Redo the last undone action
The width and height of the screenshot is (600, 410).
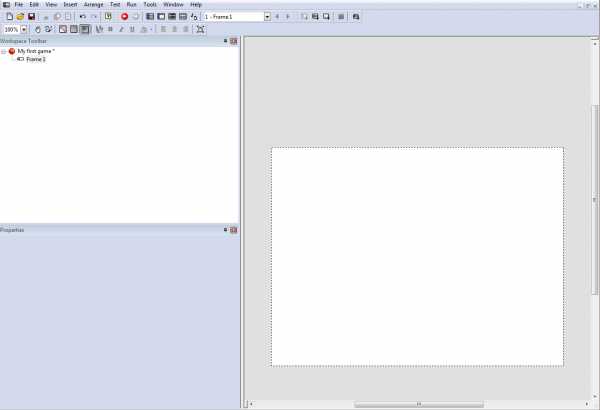[93, 16]
